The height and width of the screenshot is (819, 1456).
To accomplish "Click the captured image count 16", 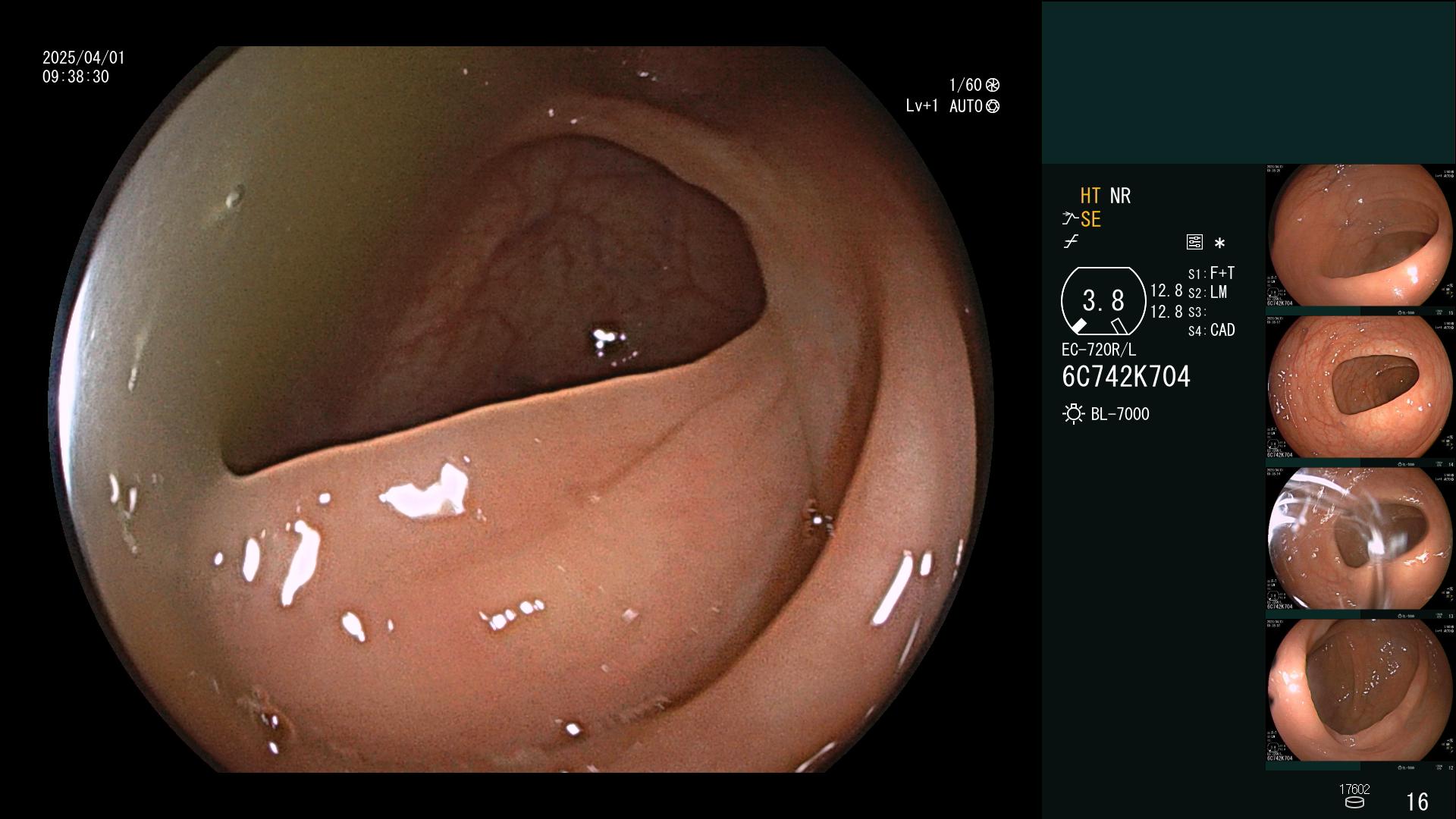I will [x=1417, y=802].
